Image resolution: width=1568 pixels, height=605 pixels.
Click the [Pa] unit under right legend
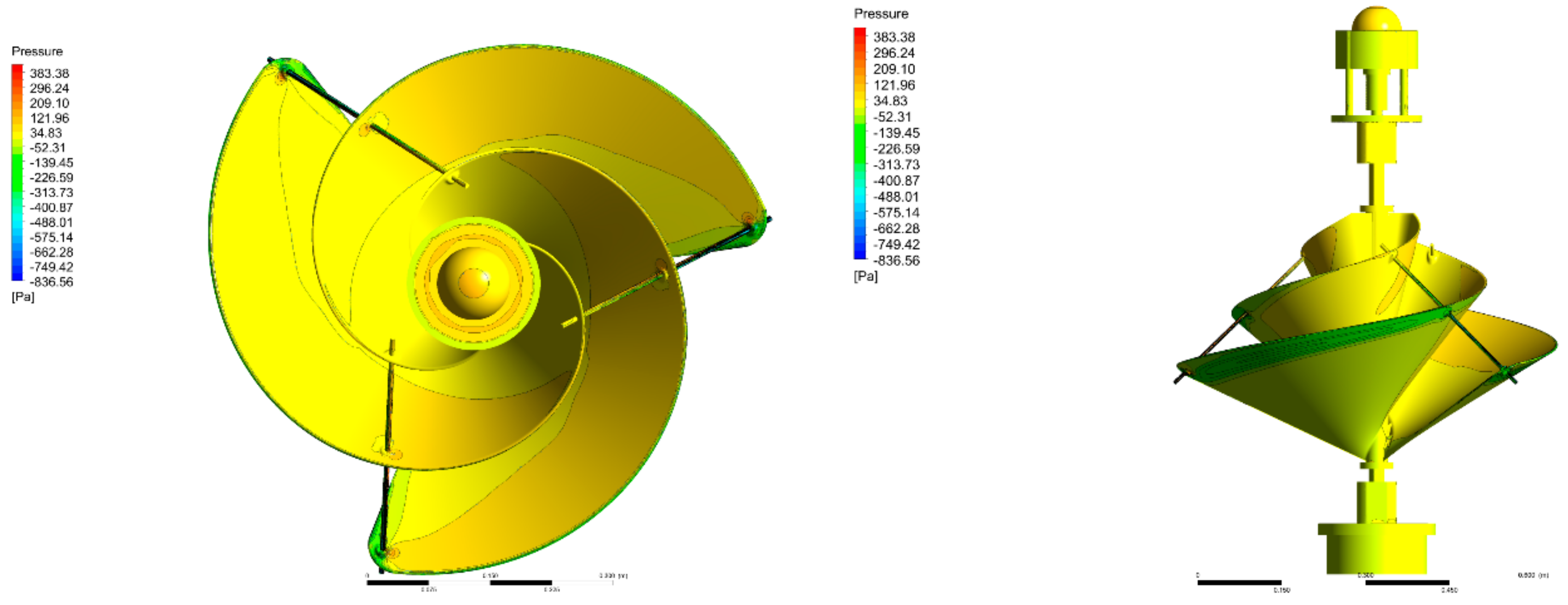click(865, 276)
